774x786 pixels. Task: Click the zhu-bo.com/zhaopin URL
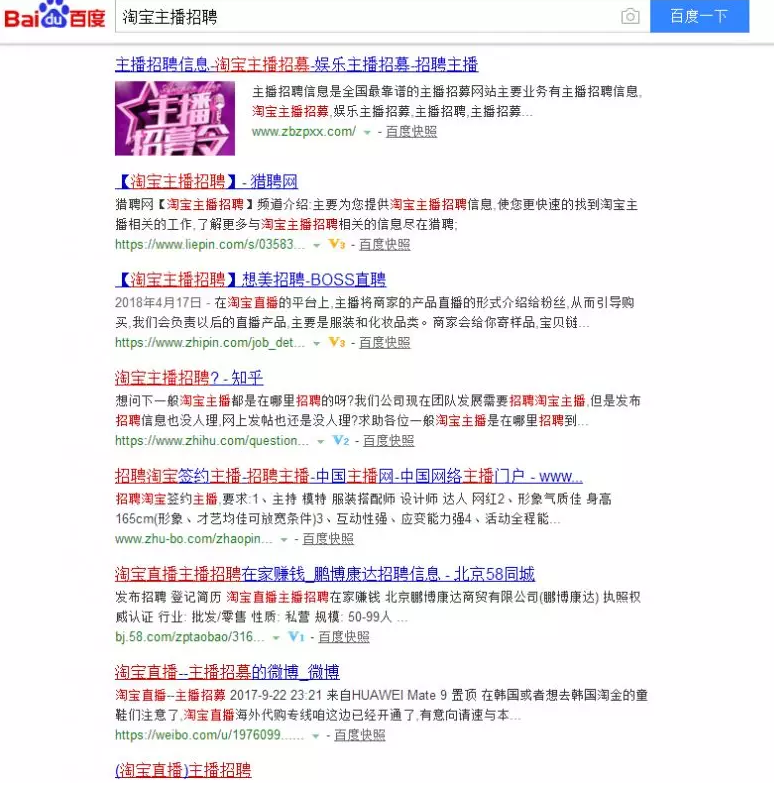pos(194,539)
